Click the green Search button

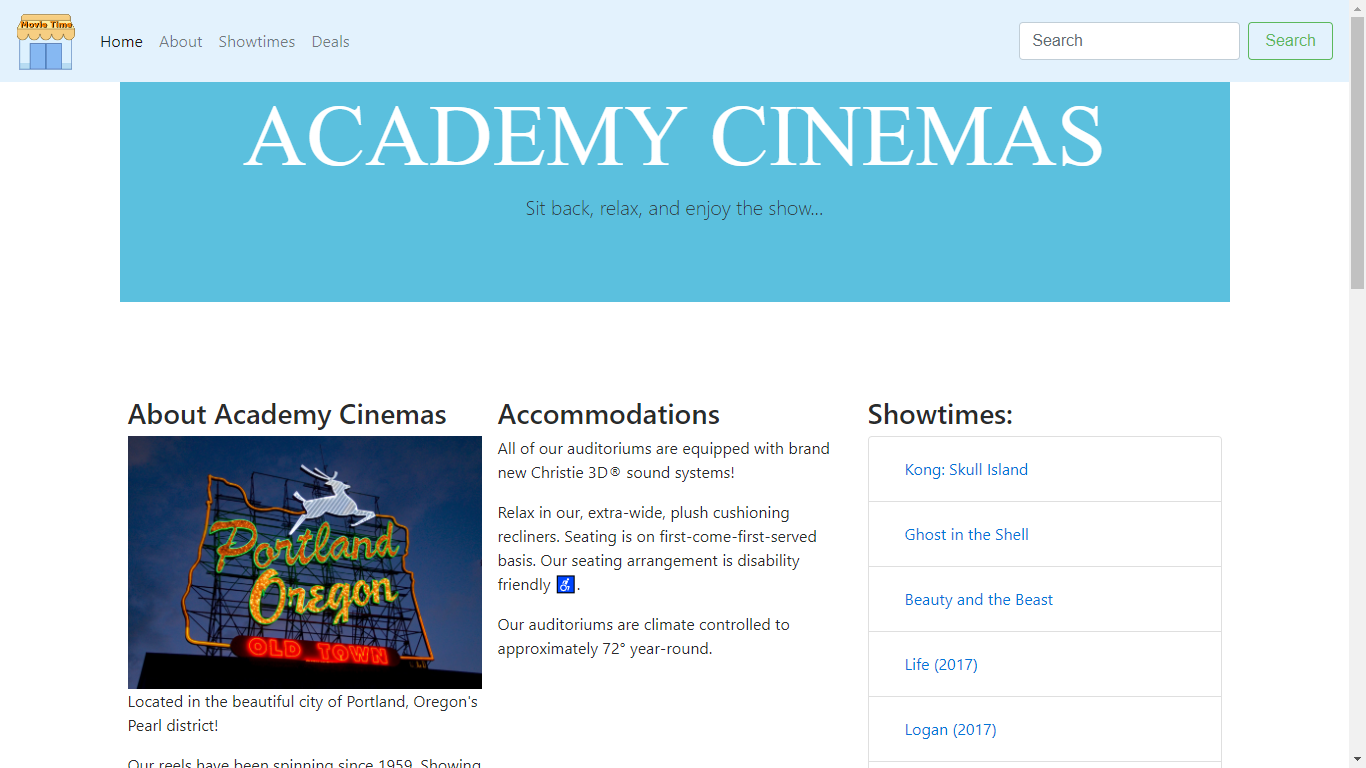coord(1290,41)
